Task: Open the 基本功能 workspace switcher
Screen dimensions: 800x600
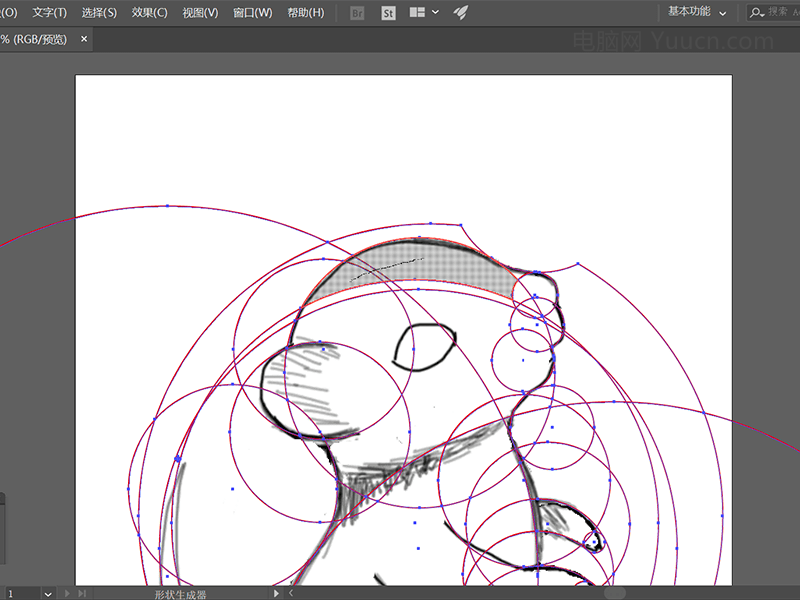Action: 697,12
